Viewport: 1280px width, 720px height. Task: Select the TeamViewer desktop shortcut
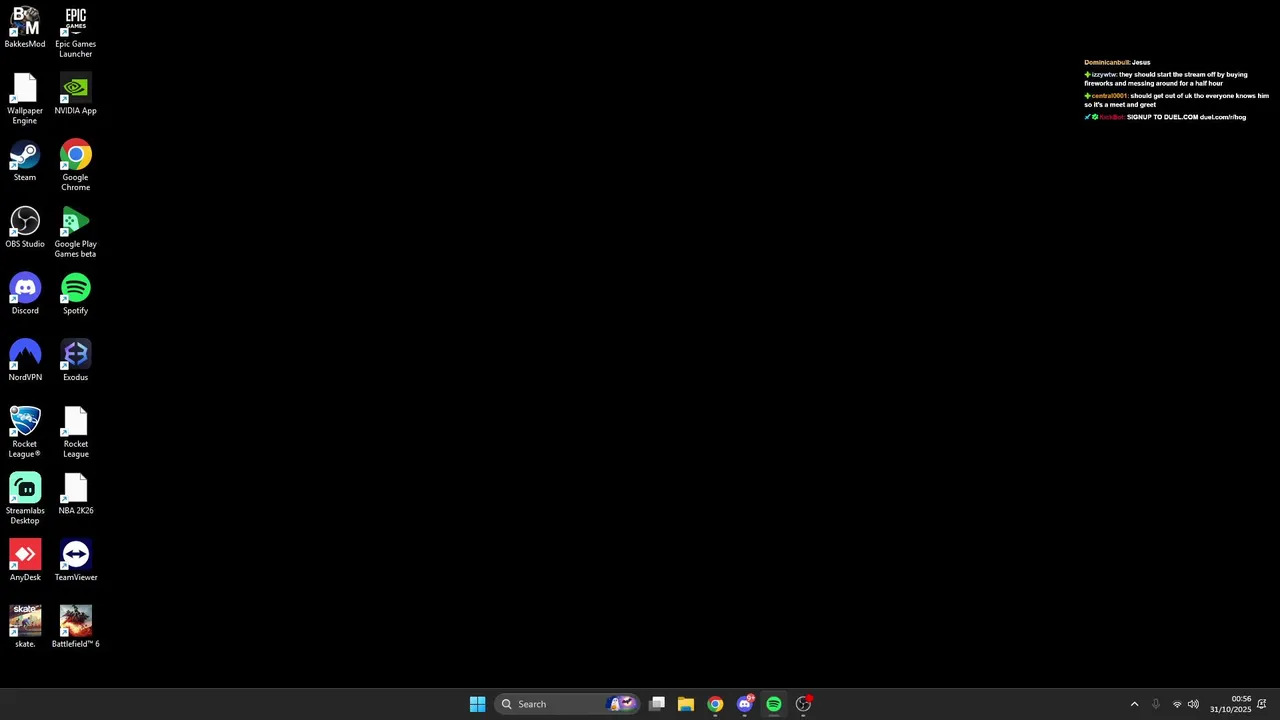coord(75,560)
